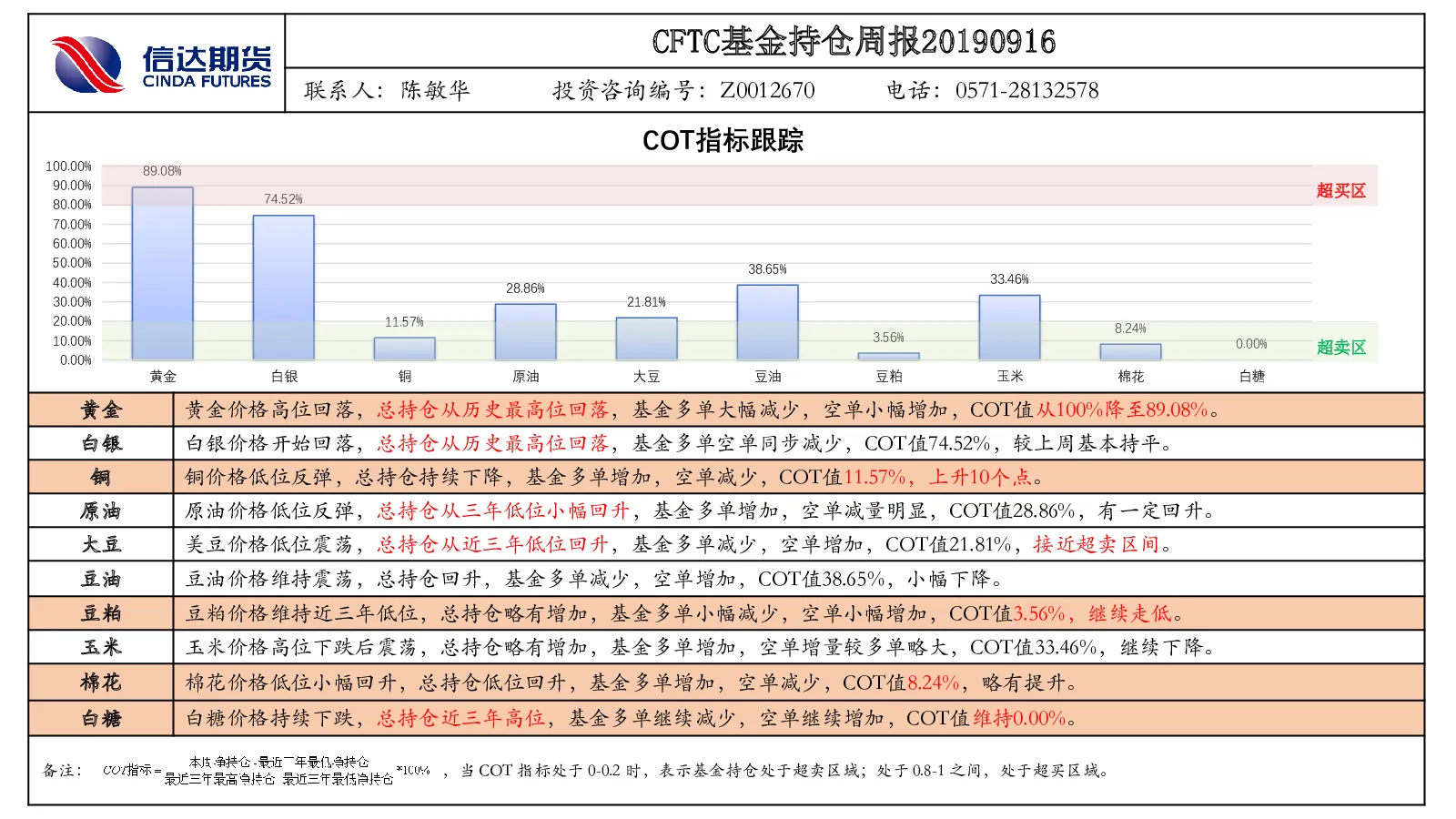The height and width of the screenshot is (819, 1456).
Task: Select table row header 铜
Action: [x=101, y=477]
